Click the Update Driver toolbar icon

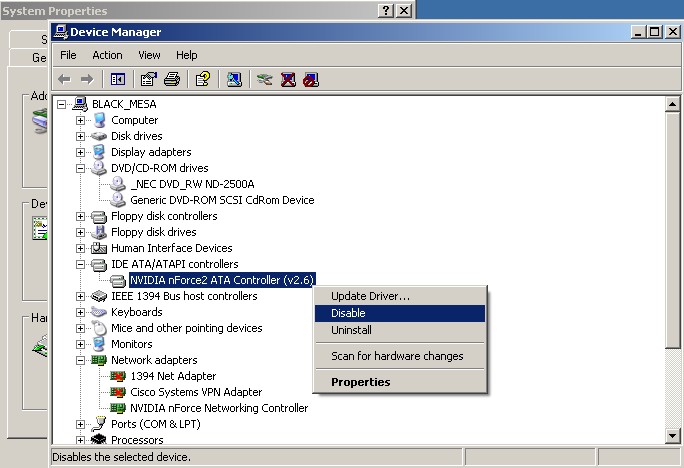tap(264, 79)
